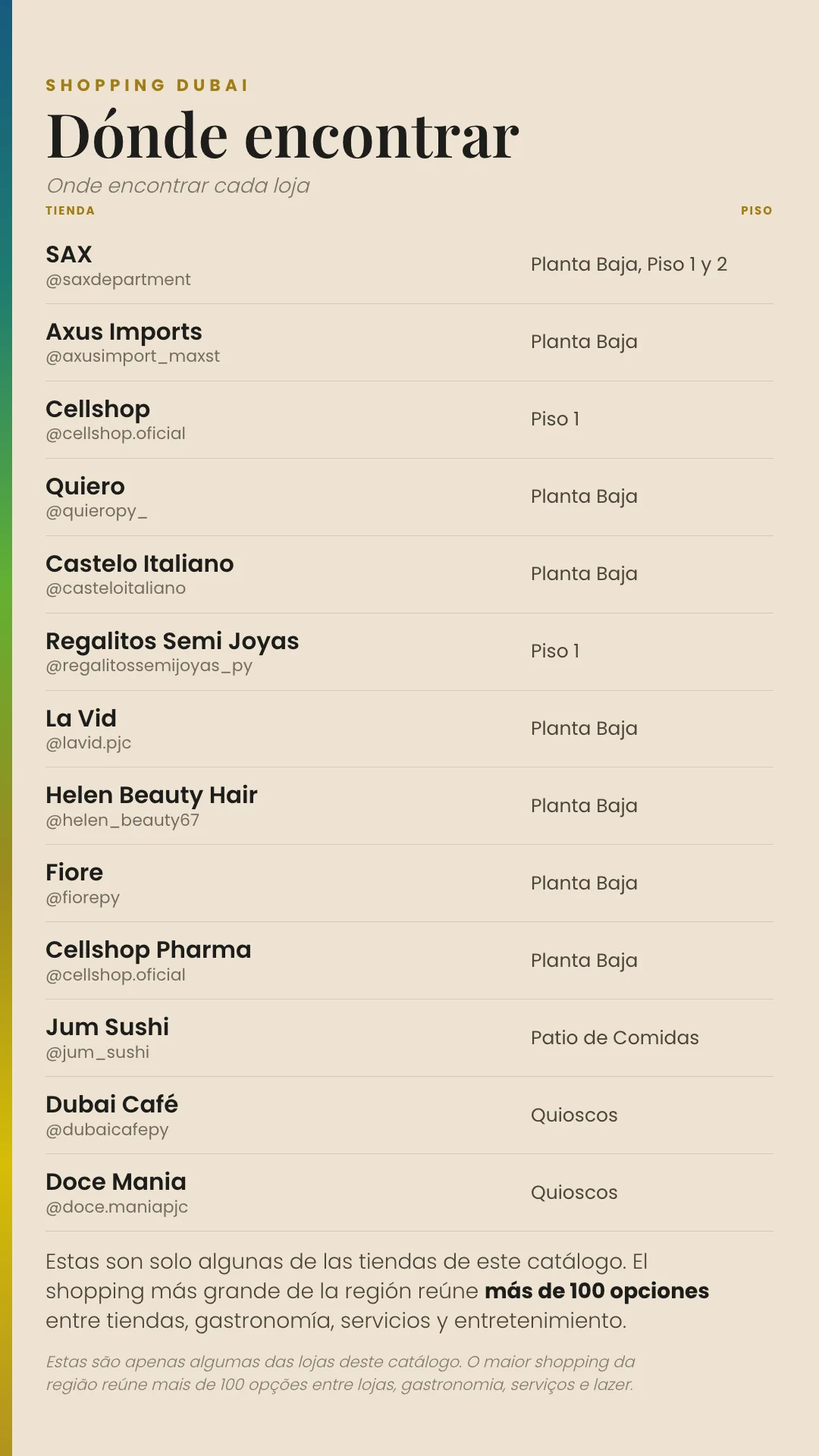Click the PISO column header

pos(757,211)
